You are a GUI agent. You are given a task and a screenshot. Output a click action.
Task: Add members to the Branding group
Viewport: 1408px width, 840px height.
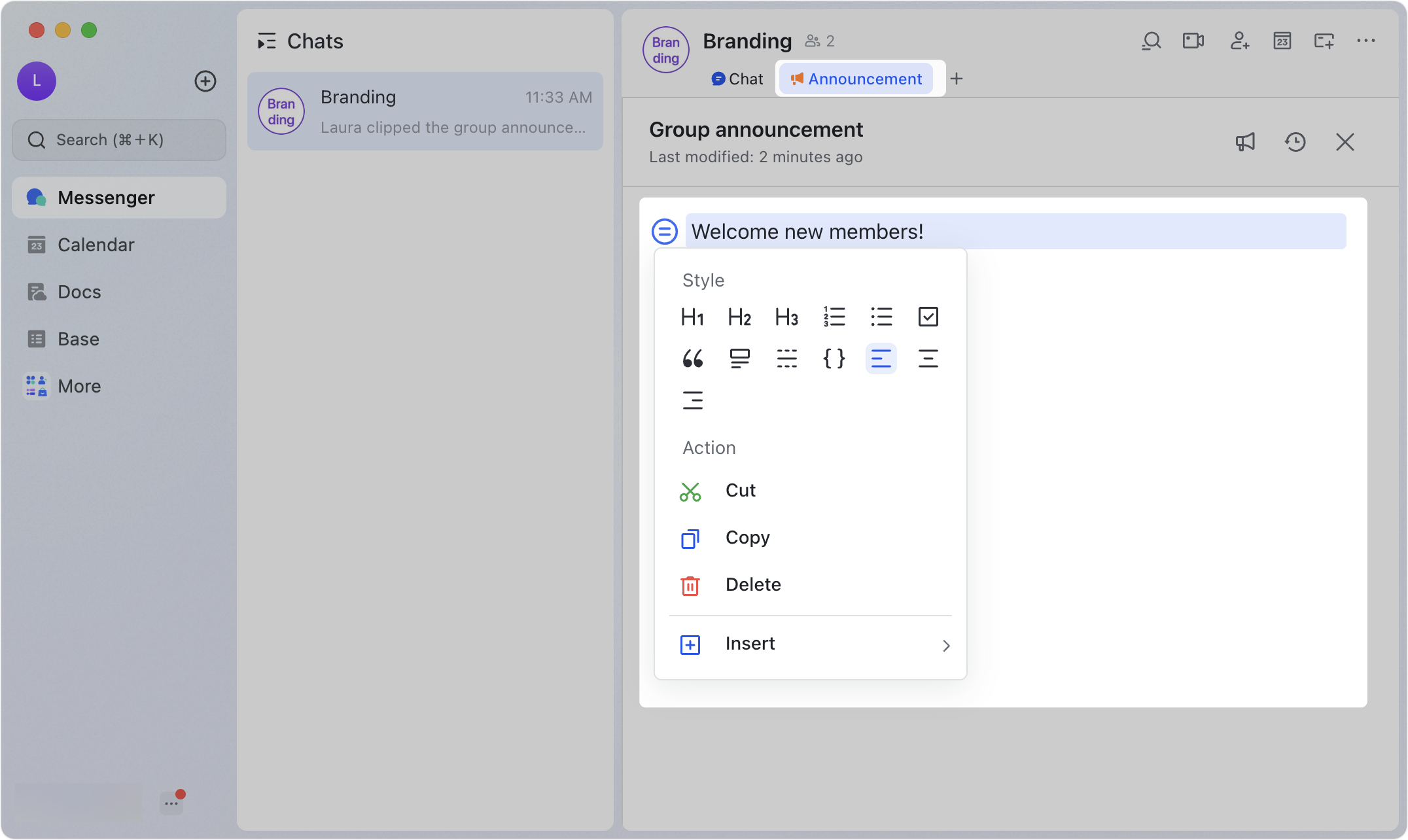click(x=1239, y=41)
